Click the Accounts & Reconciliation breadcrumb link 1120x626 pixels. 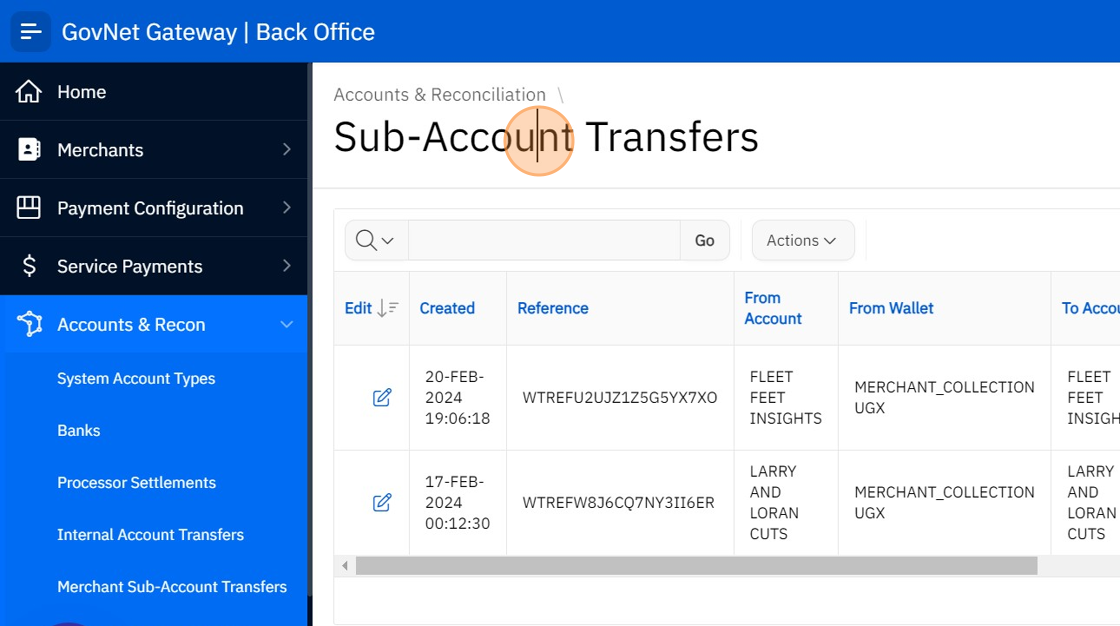click(x=439, y=95)
